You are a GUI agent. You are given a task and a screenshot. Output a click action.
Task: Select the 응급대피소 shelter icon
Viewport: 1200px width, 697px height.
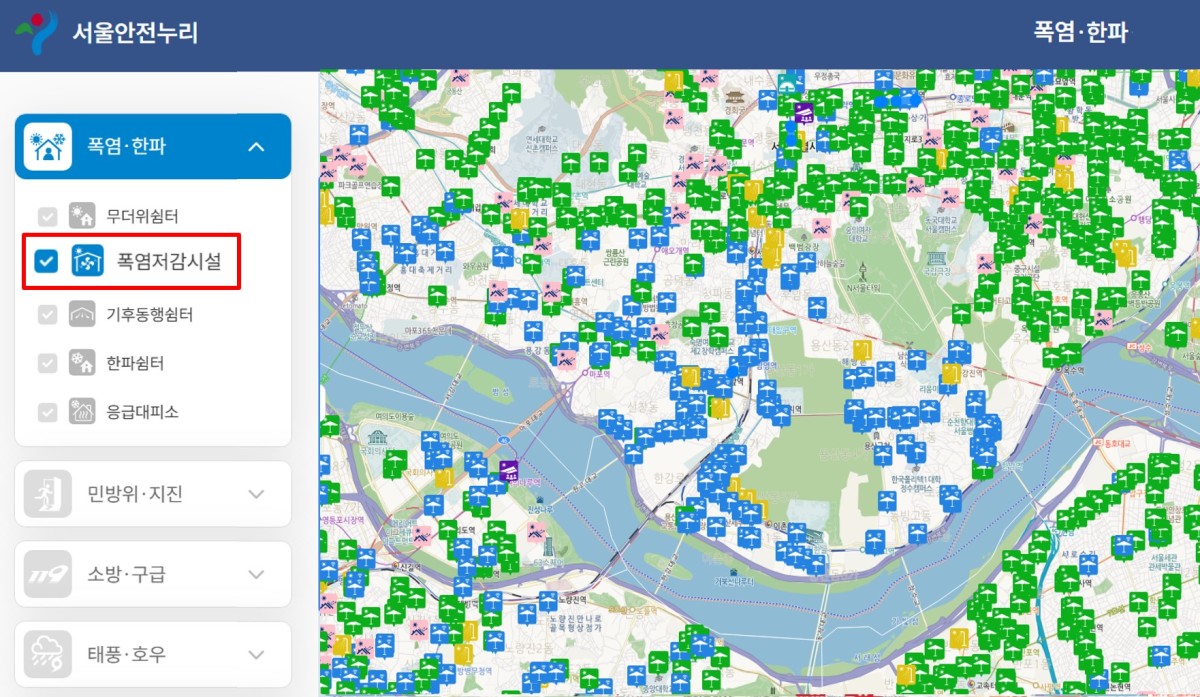82,411
